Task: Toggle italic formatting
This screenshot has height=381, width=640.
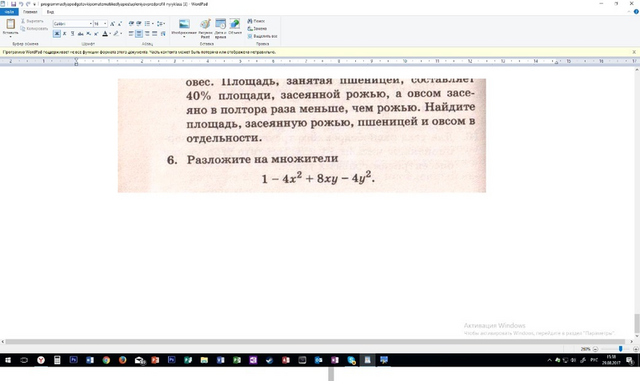Action: (64, 33)
